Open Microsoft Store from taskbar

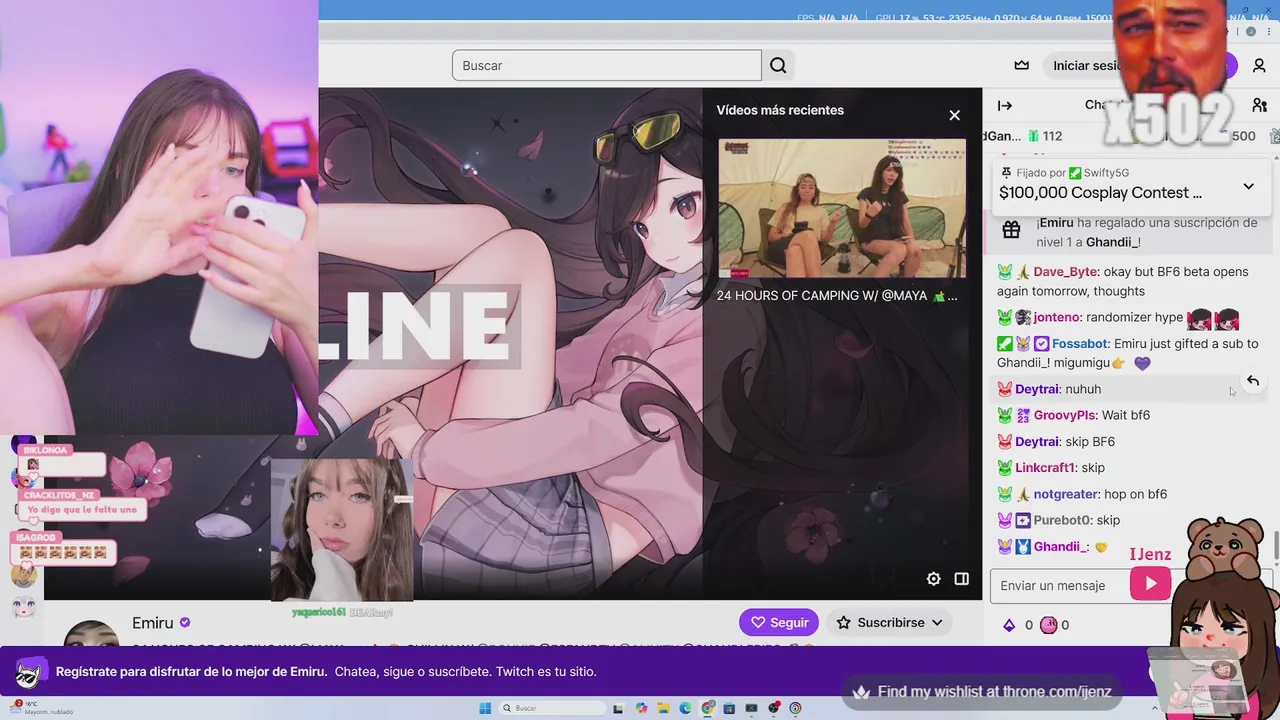729,708
